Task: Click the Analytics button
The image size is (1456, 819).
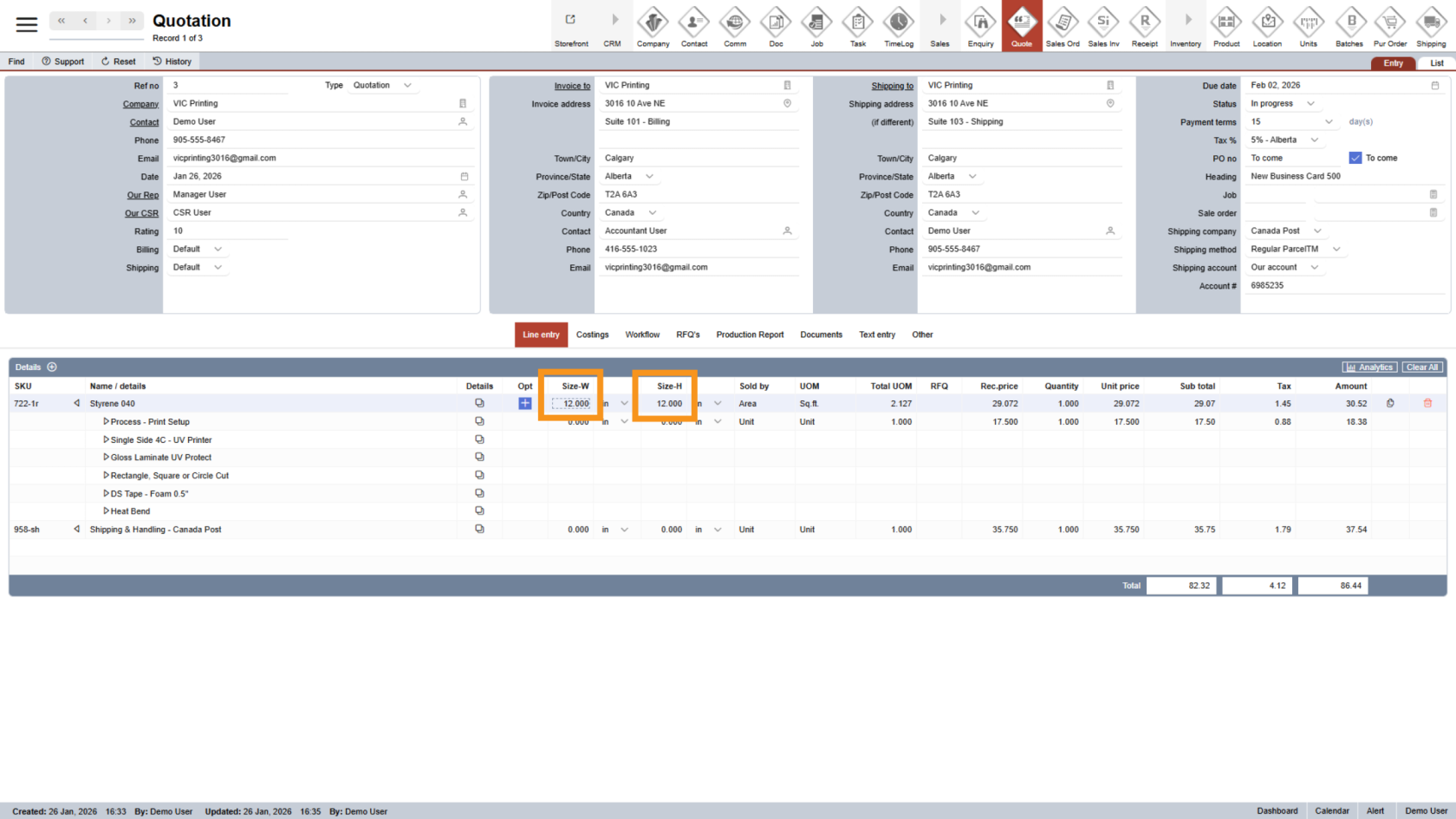Action: point(1369,367)
